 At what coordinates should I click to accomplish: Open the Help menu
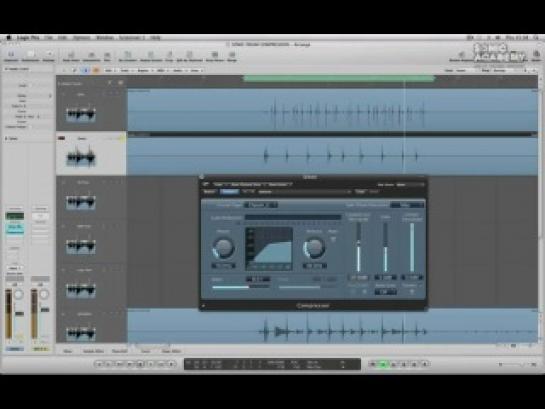[x=155, y=37]
